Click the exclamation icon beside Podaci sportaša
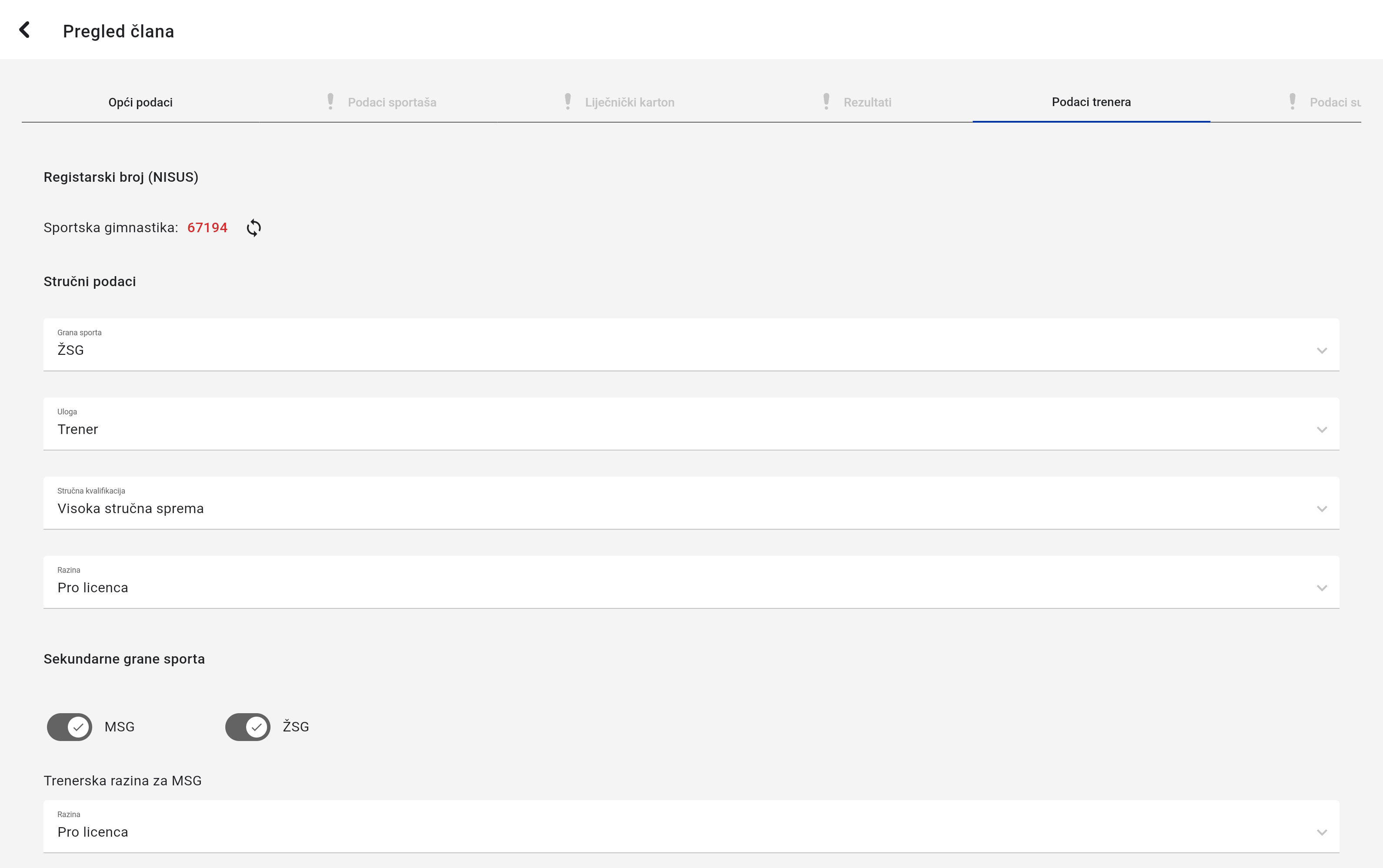This screenshot has height=868, width=1383. point(331,102)
